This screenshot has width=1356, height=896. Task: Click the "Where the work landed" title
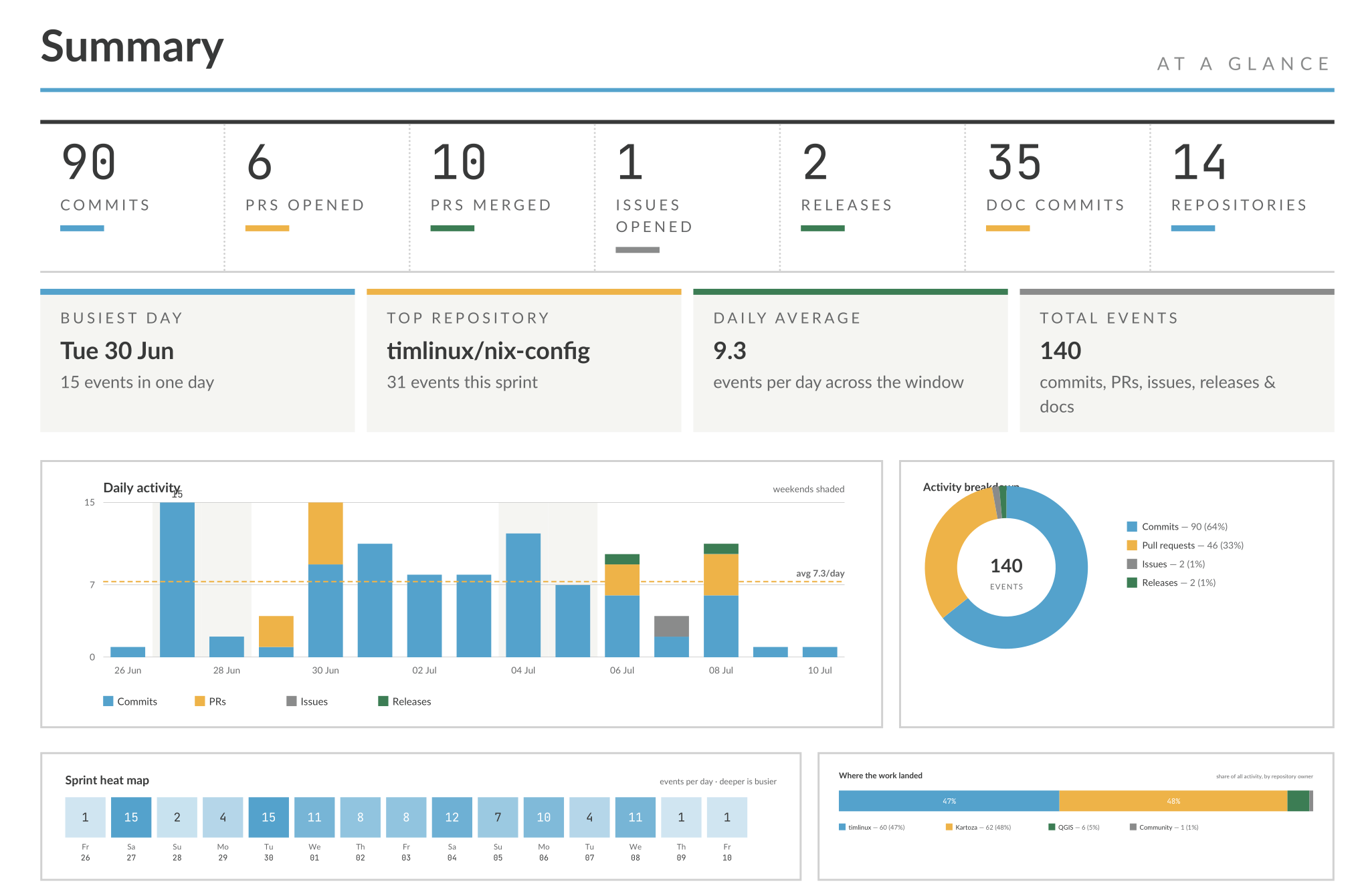(880, 776)
